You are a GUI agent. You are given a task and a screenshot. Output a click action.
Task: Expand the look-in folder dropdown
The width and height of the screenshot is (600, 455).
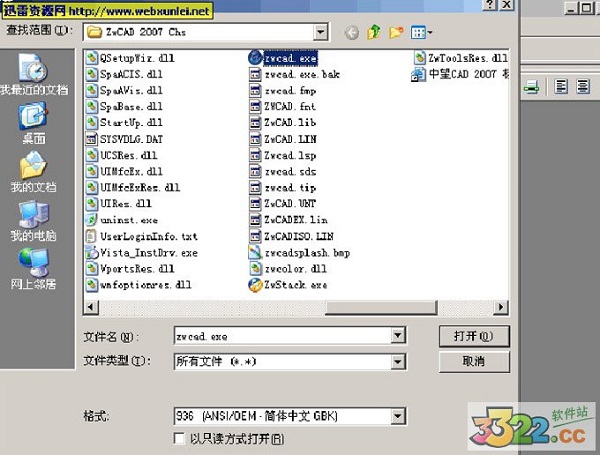[321, 32]
